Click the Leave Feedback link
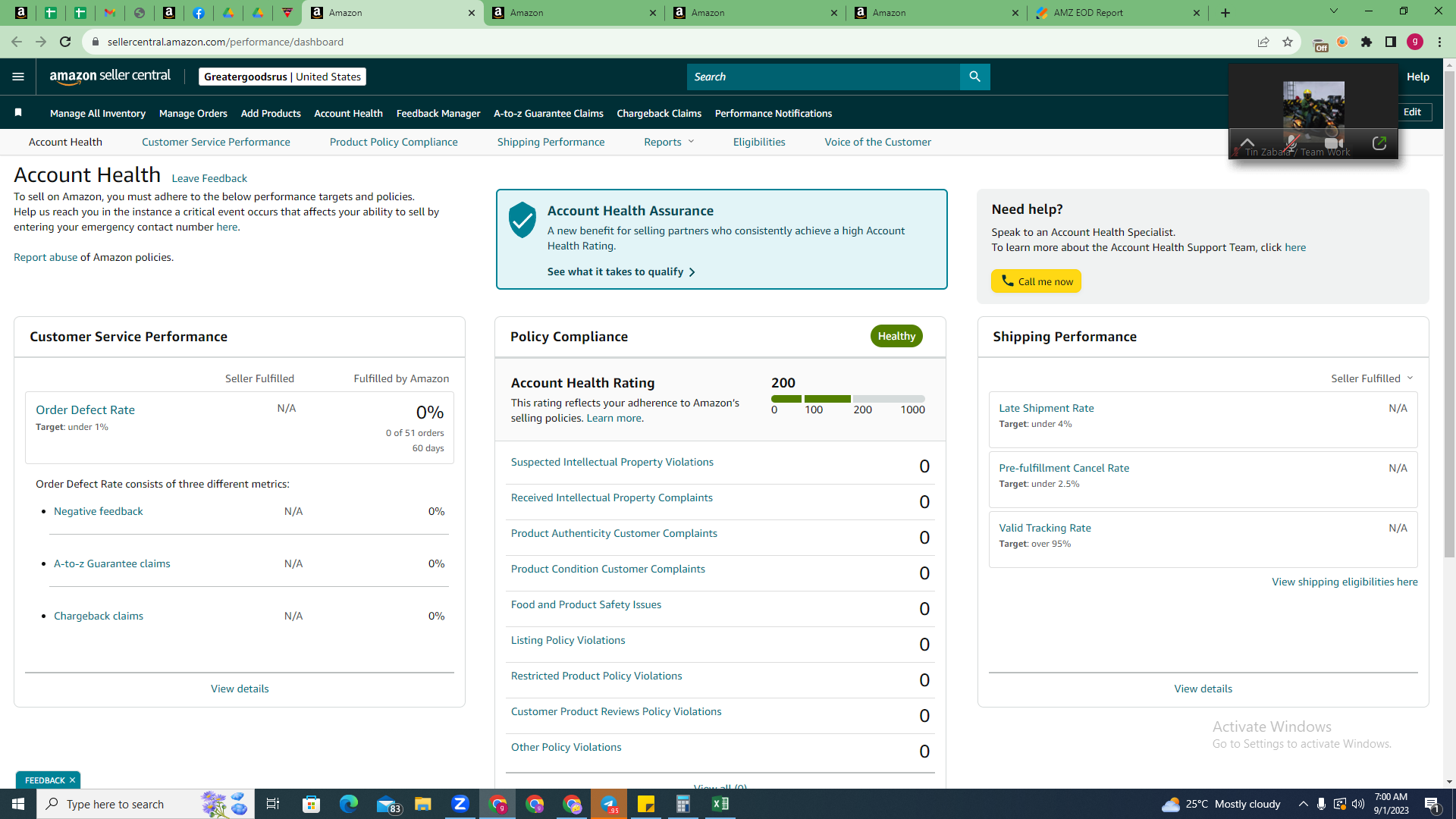1456x819 pixels. (x=209, y=178)
